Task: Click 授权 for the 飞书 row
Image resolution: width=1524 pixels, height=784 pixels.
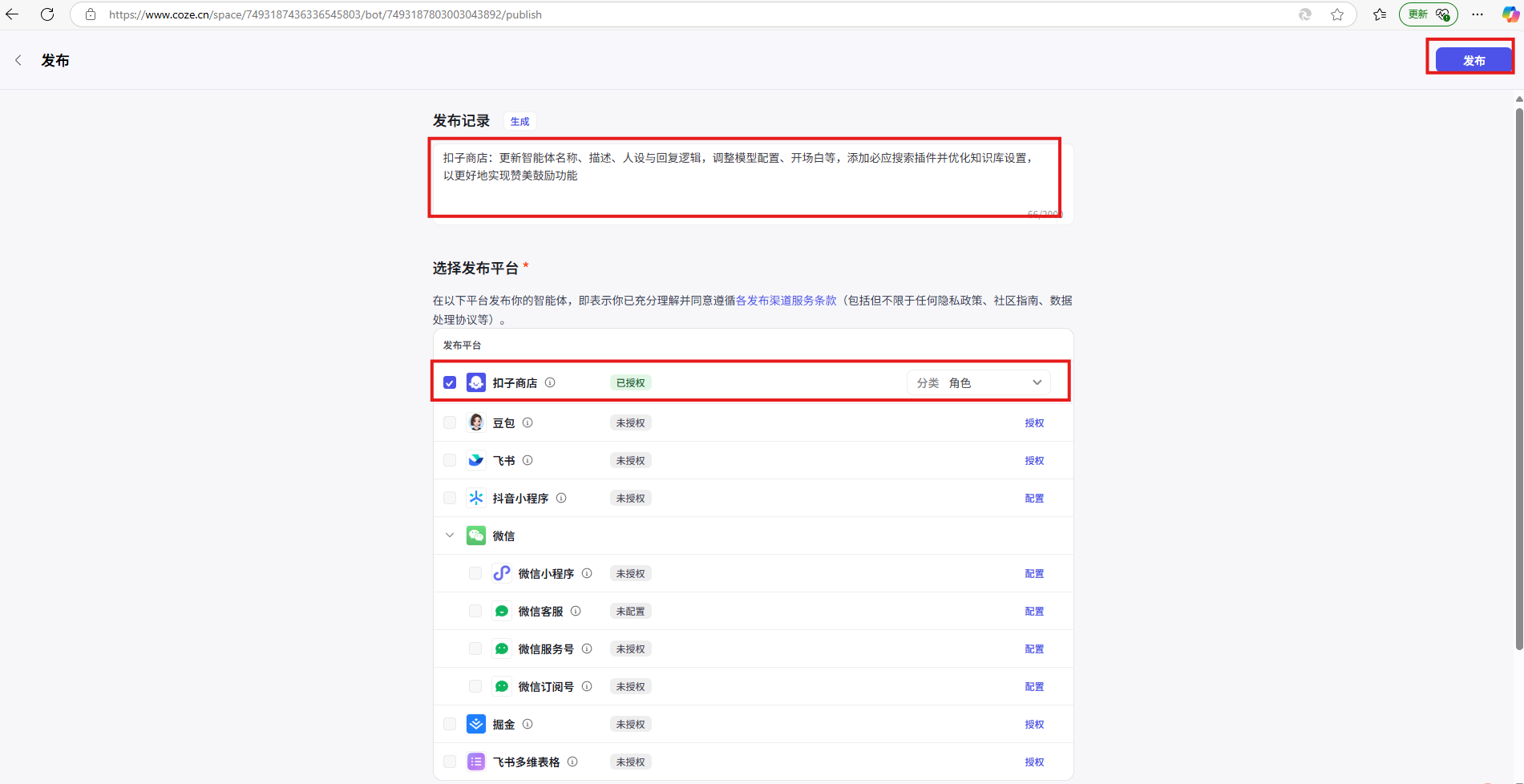Action: coord(1034,460)
